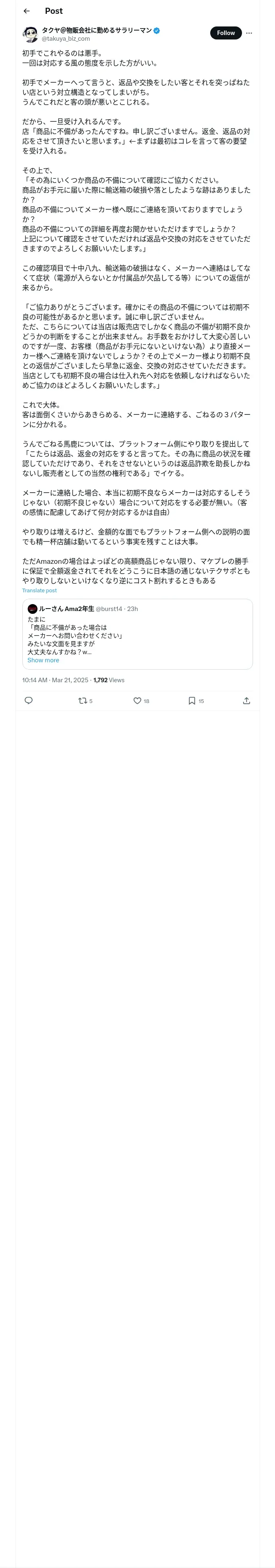
Task: Open the post timestamp link
Action: [x=55, y=680]
